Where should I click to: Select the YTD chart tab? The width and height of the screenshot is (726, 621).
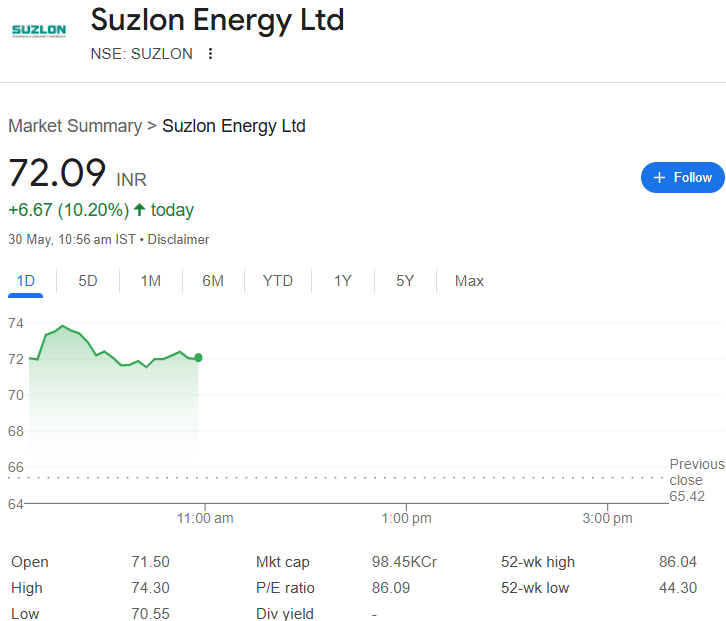click(278, 281)
